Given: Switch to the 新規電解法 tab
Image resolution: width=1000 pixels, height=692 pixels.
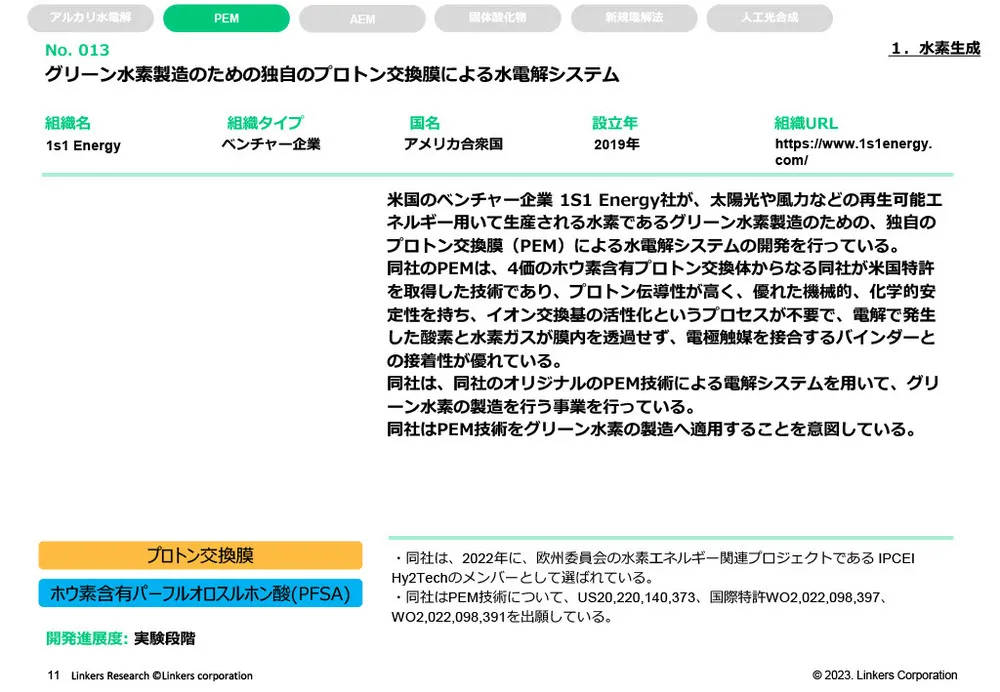Looking at the screenshot, I should pos(634,18).
